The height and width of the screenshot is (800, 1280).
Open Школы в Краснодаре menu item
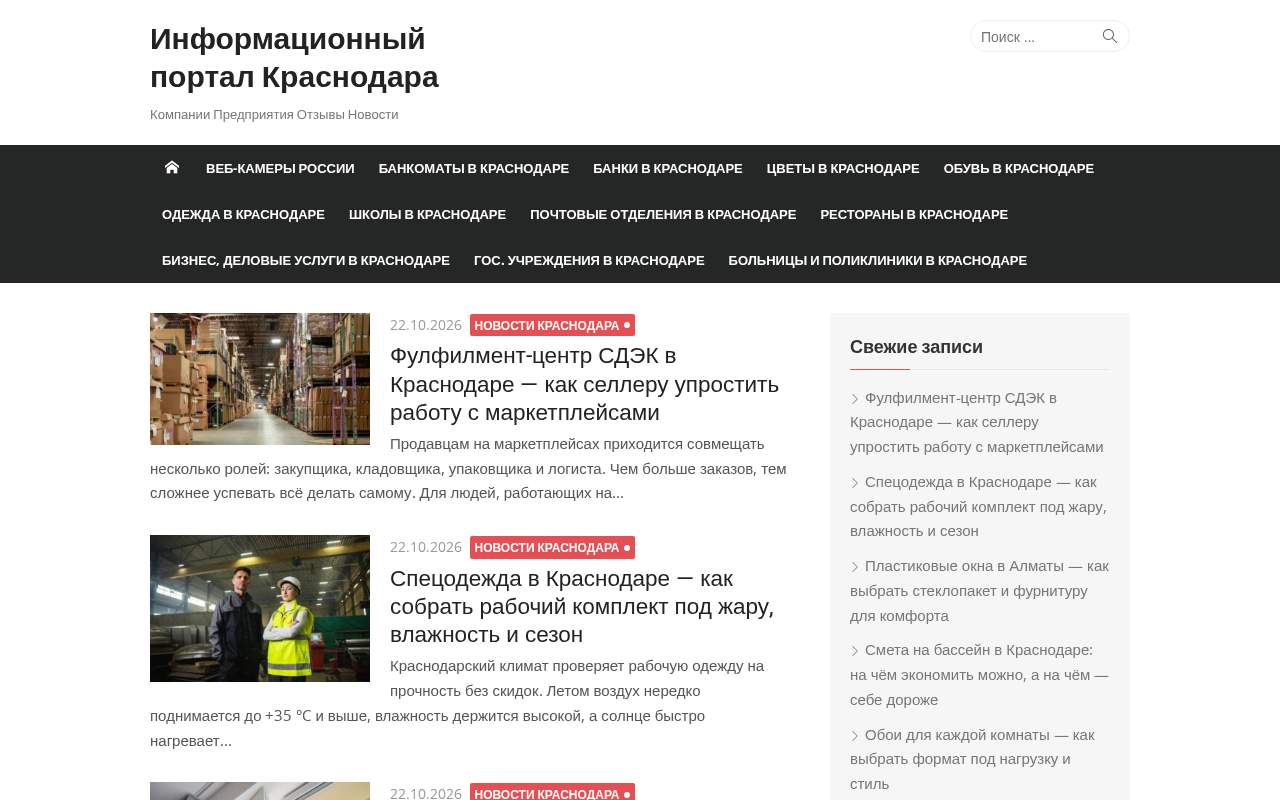[427, 214]
